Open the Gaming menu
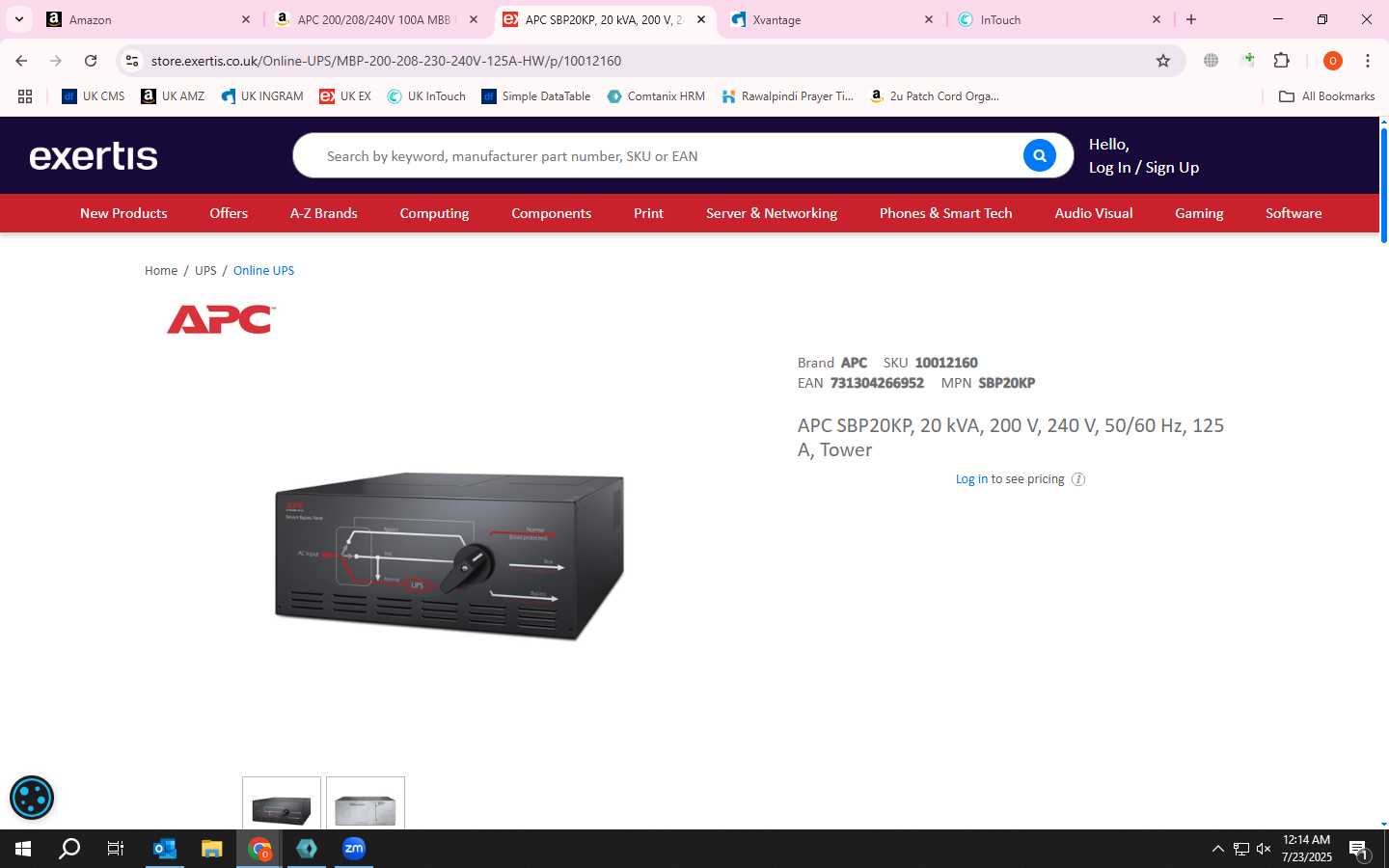 coord(1199,213)
